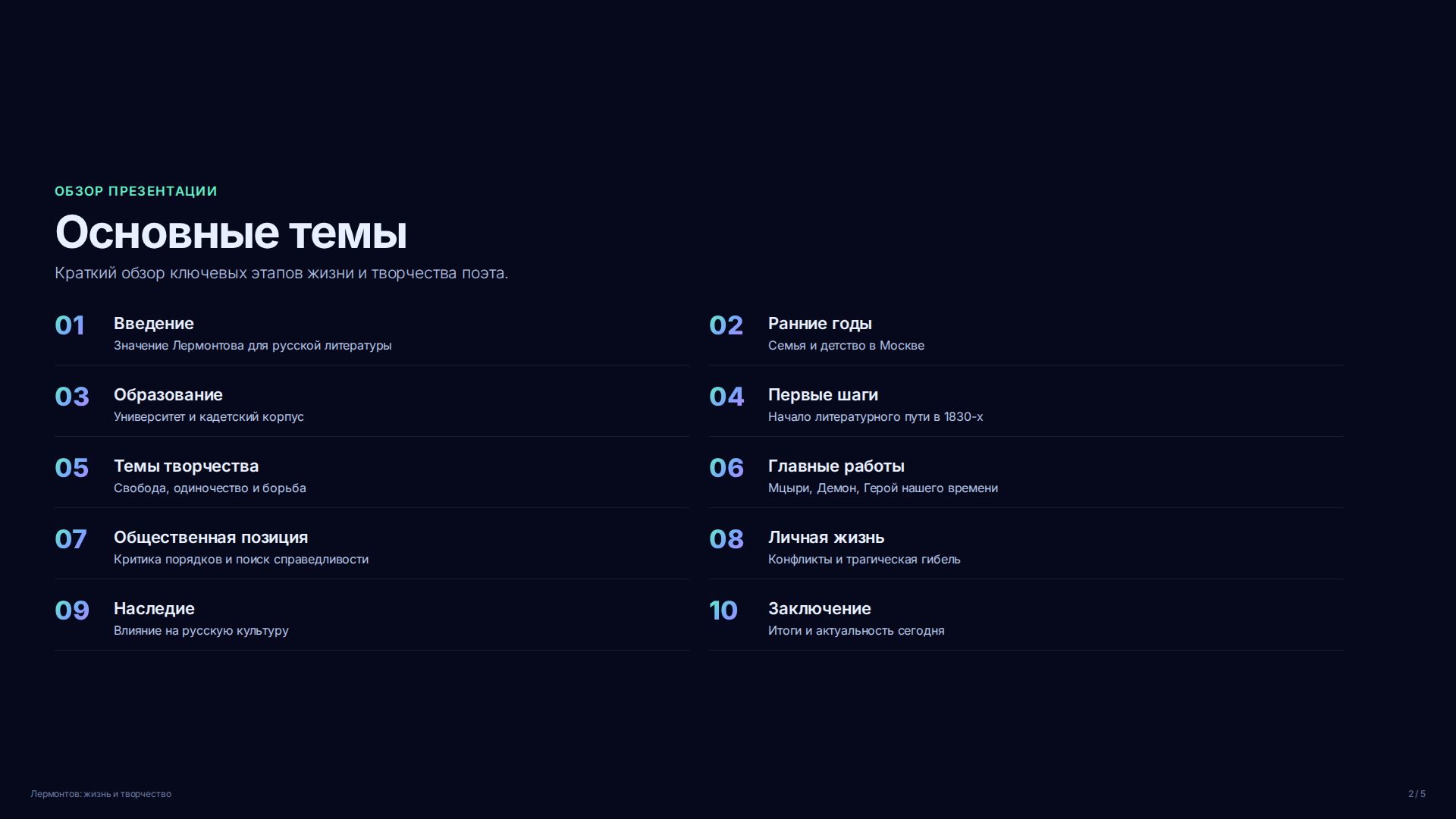Screen dimensions: 1456x819
Task: Select the main title Основные темы
Action: click(231, 232)
